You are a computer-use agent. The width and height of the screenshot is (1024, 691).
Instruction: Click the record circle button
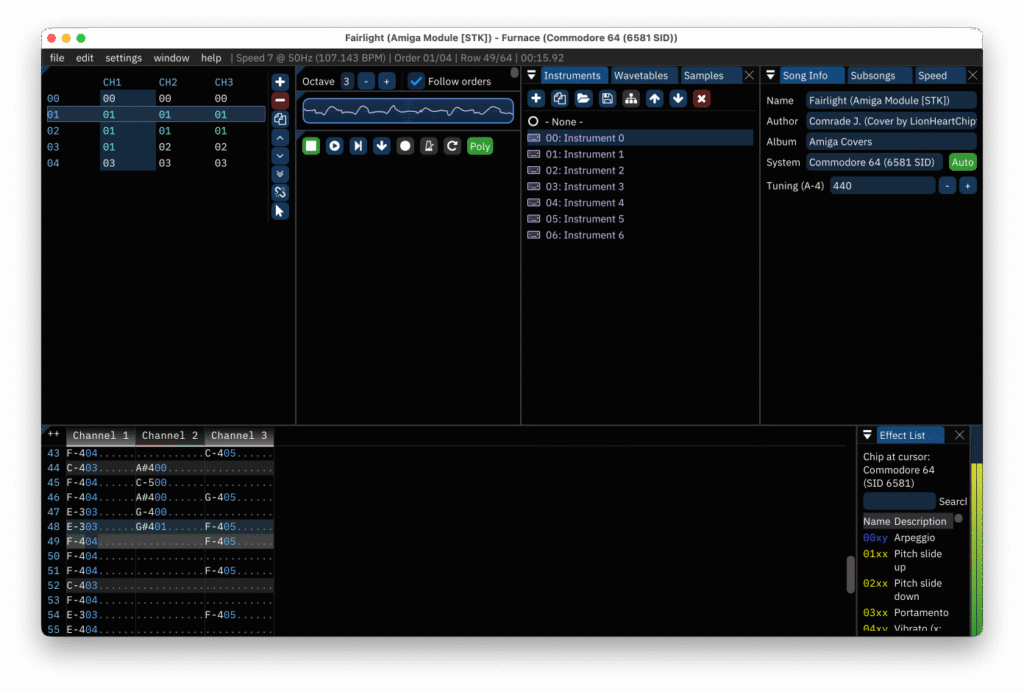tap(405, 146)
